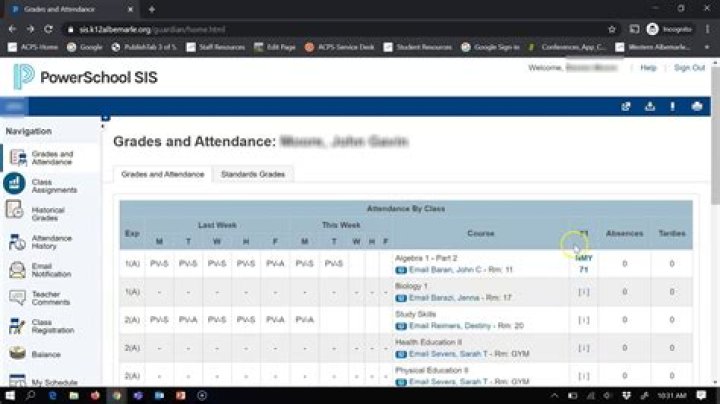The image size is (720, 404).
Task: Click the system clock in the taskbar
Action: point(672,395)
